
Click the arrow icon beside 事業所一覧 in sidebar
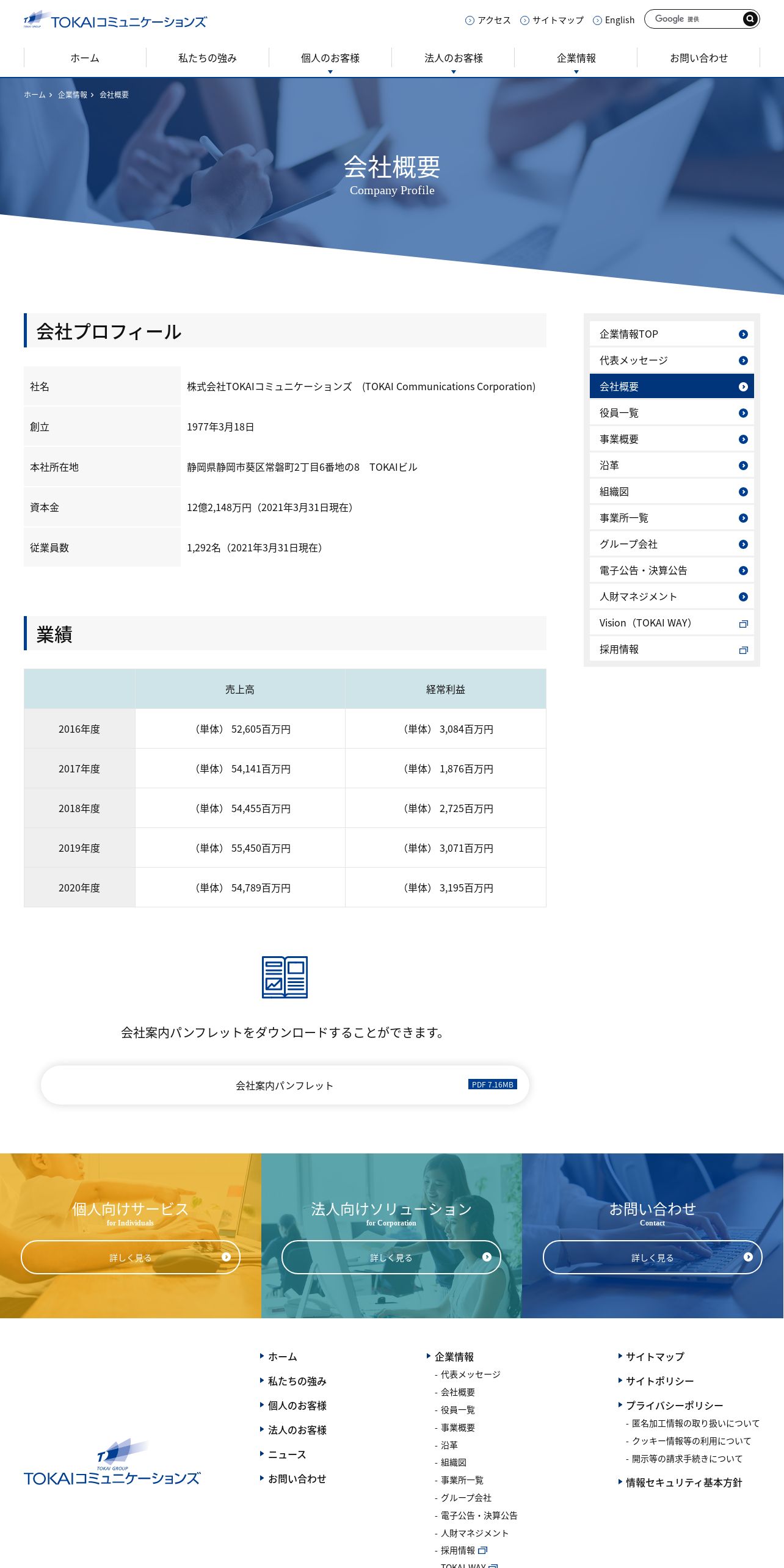point(743,518)
